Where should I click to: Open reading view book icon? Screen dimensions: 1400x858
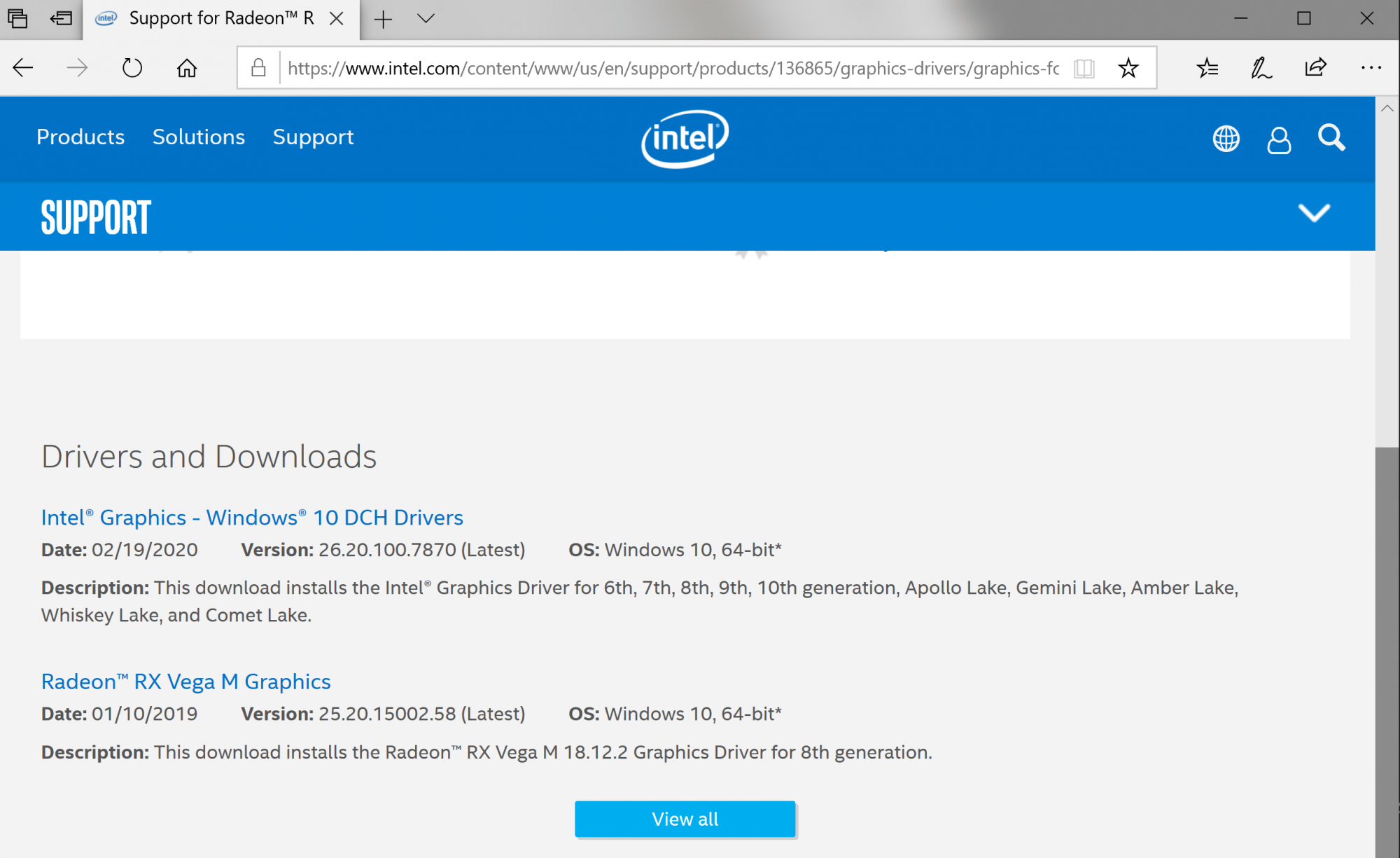[1084, 68]
